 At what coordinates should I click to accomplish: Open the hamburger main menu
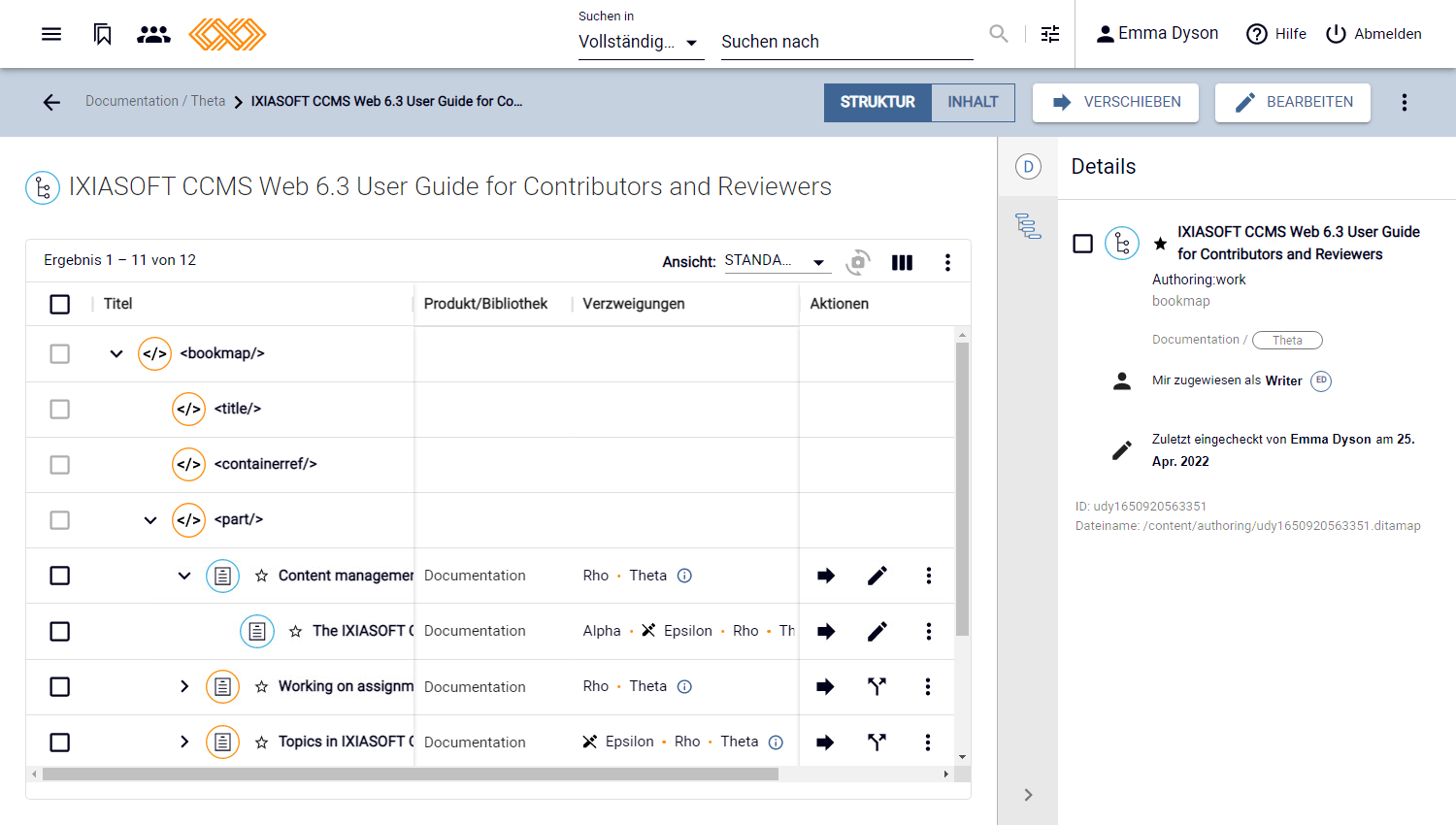[x=51, y=34]
